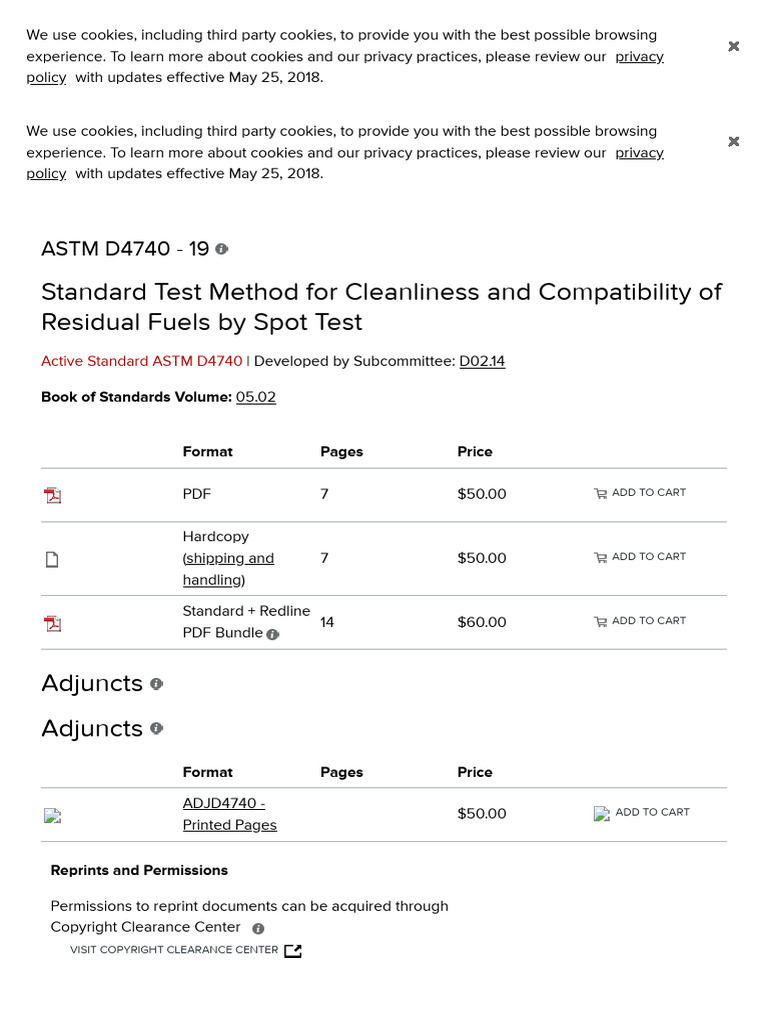768x1024 pixels.
Task: Click info icon next to ASTM D4740 - 19
Action: 222,249
